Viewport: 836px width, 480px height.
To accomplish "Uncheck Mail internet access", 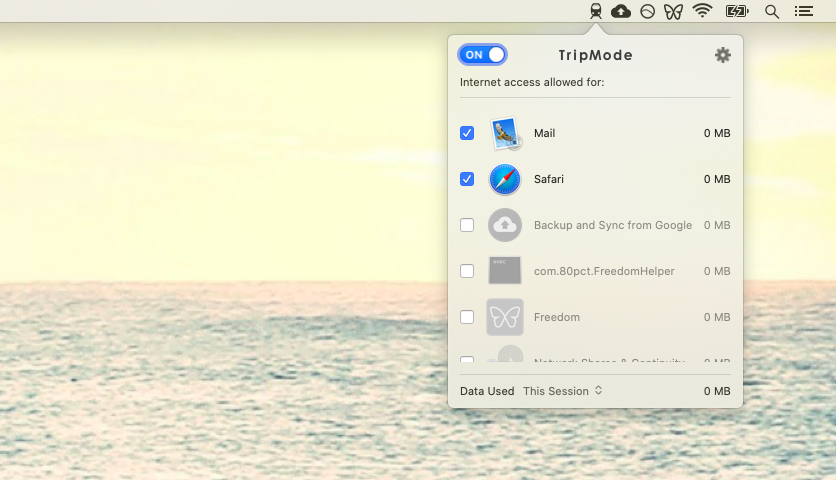I will (467, 133).
